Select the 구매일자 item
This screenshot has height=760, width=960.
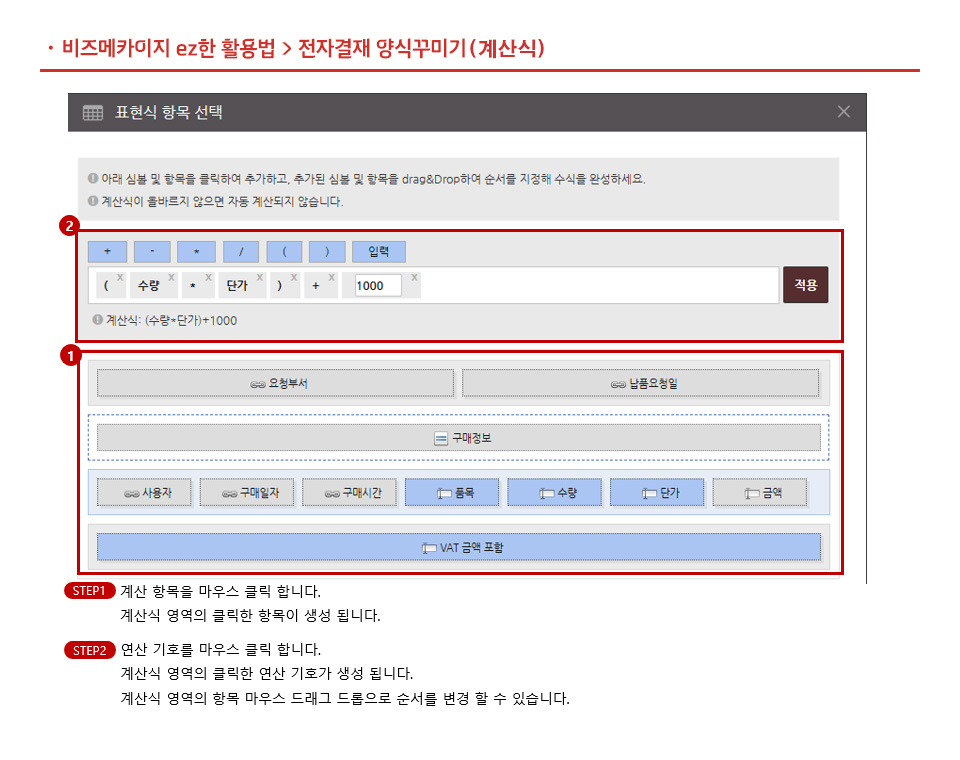point(246,492)
